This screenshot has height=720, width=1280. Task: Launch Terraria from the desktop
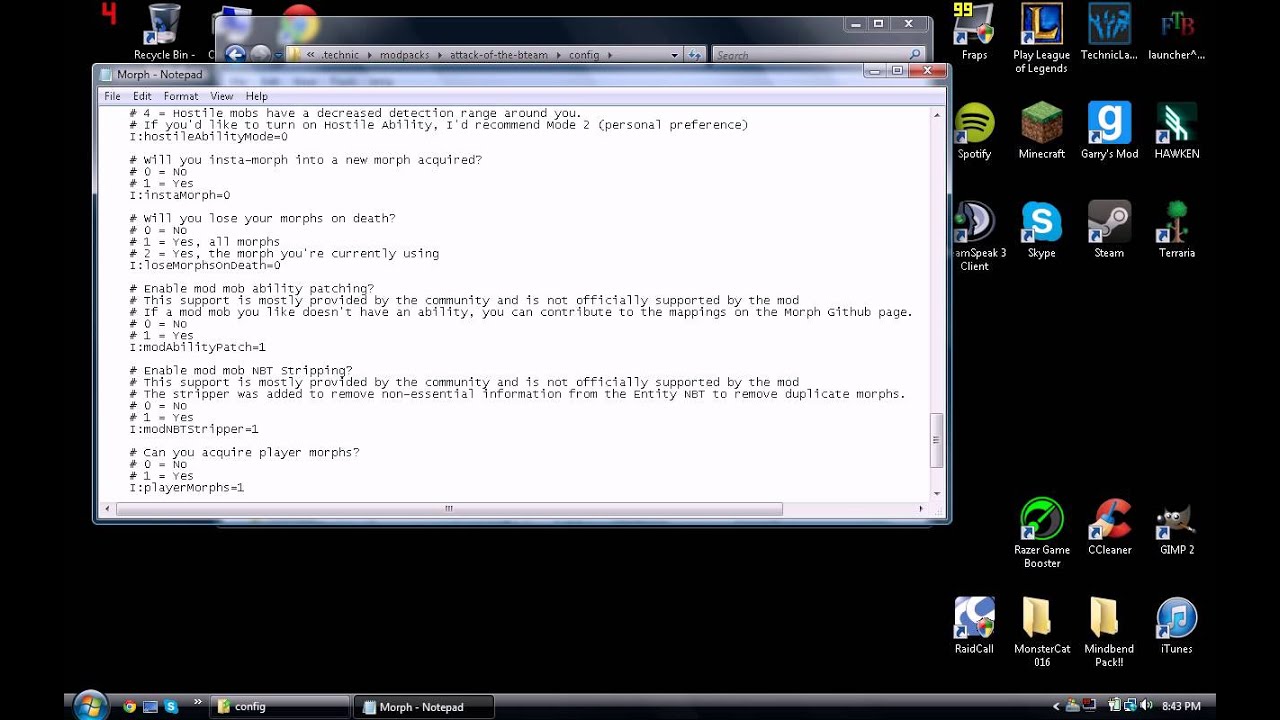pos(1177,230)
